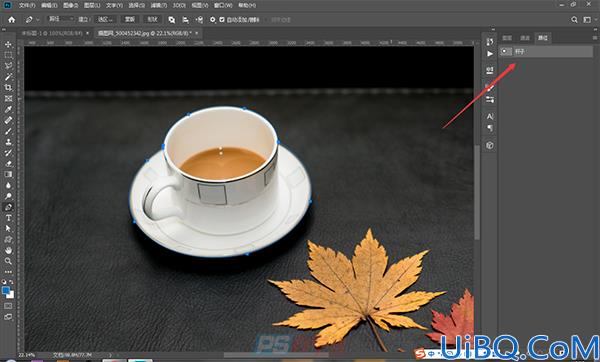Image resolution: width=600 pixels, height=362 pixels.
Task: Open the Layer menu
Action: 92,5
